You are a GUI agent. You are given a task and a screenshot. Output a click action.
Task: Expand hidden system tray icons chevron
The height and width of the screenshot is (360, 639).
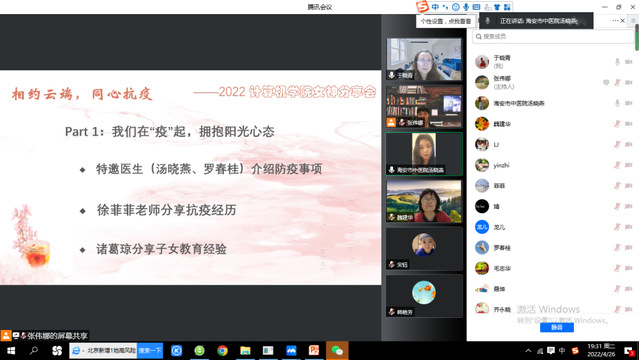click(528, 351)
